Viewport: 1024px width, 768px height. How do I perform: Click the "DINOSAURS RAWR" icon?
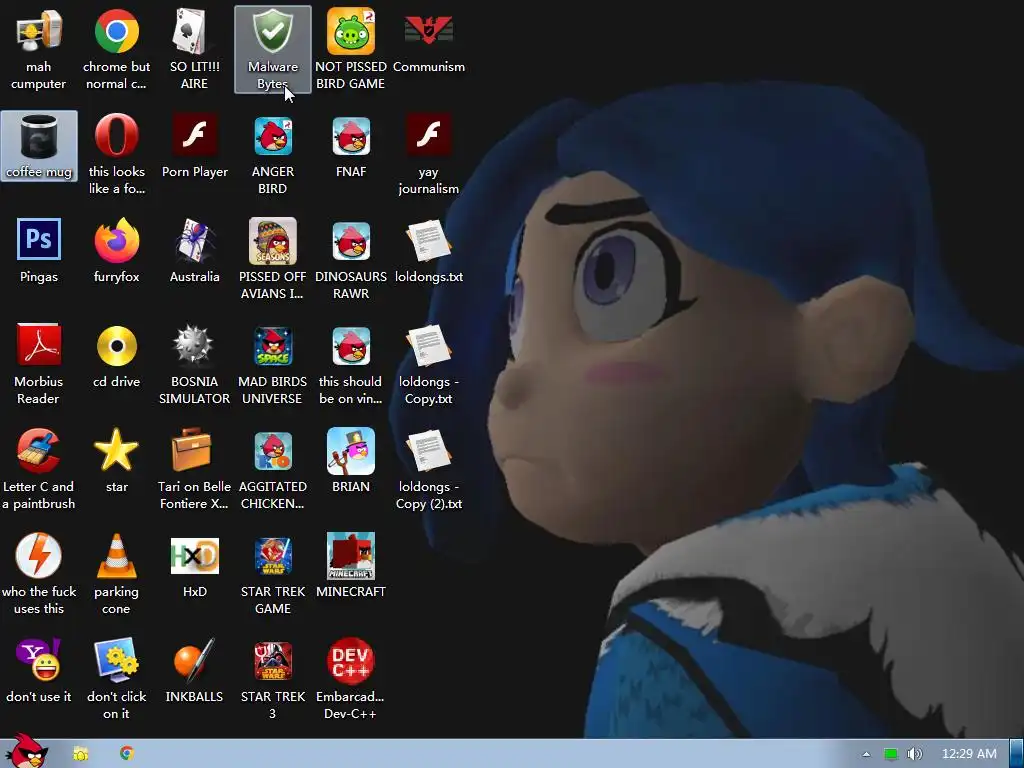pyautogui.click(x=351, y=259)
